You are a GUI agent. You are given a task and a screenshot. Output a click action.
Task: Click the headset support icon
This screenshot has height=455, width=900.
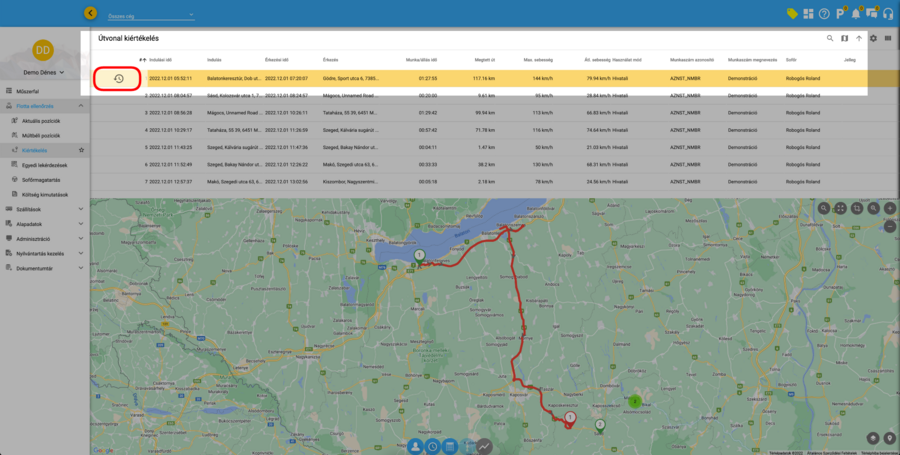tap(887, 13)
